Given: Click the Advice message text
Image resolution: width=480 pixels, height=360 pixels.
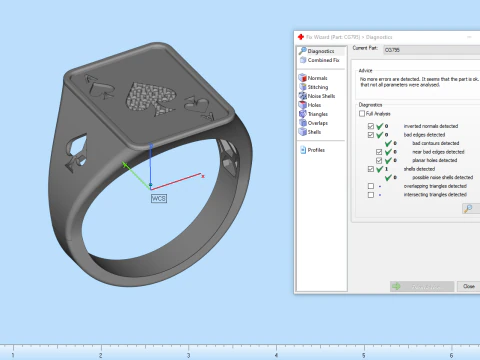Looking at the screenshot, I should [419, 82].
